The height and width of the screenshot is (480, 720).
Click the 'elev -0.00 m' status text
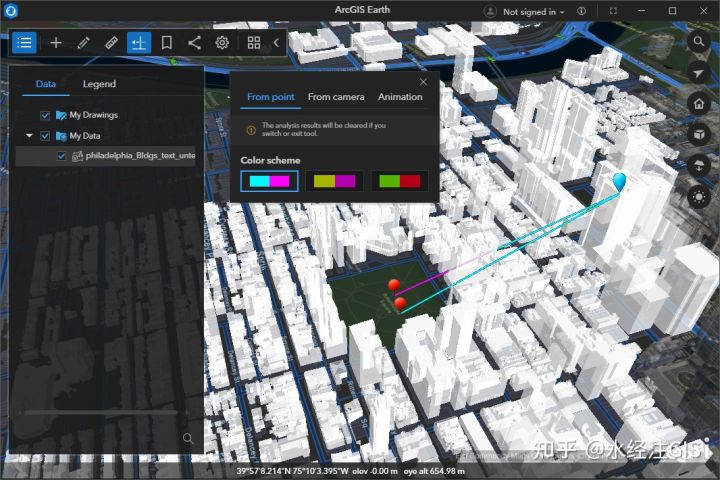click(375, 471)
